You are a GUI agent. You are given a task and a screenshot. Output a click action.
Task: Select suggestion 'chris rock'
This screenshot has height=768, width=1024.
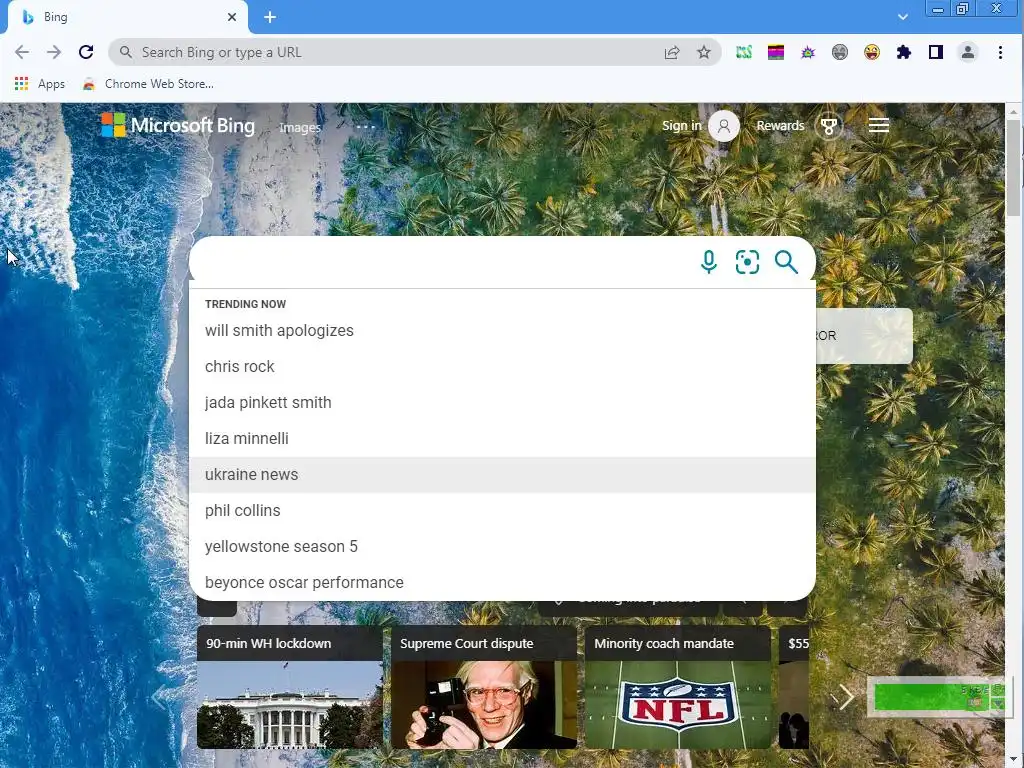point(502,366)
